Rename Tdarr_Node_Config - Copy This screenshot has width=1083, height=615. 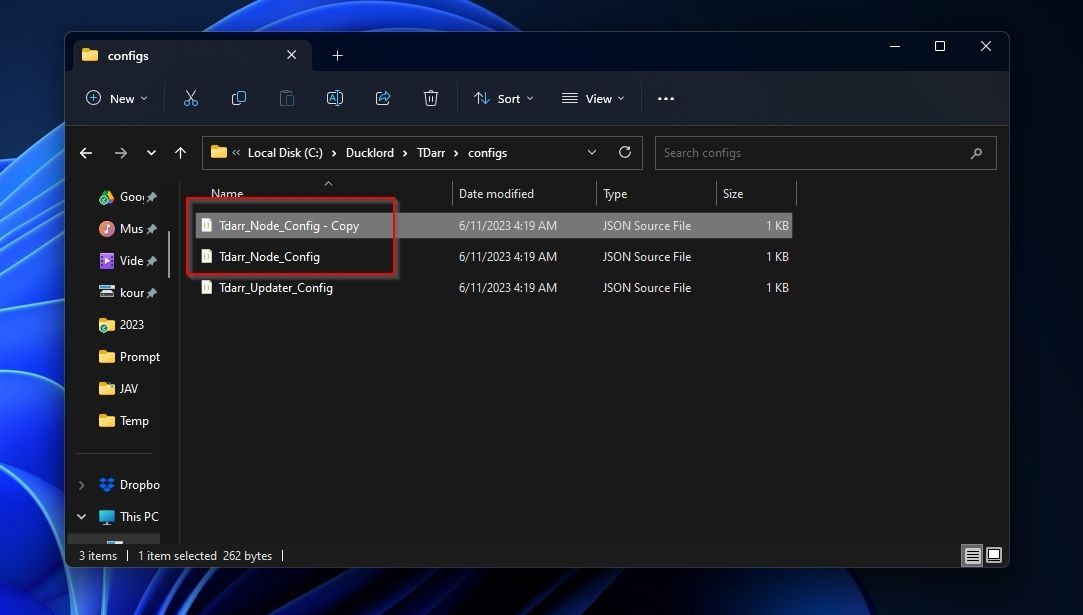(x=335, y=98)
